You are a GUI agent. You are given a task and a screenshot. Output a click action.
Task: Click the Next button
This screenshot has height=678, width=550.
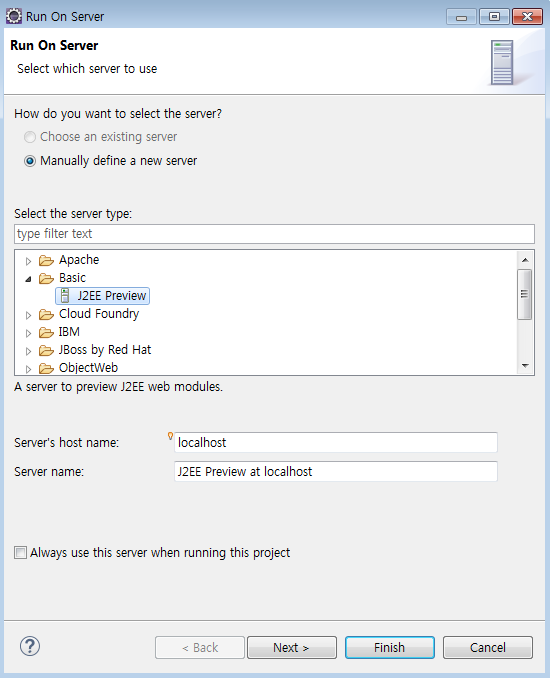(291, 647)
